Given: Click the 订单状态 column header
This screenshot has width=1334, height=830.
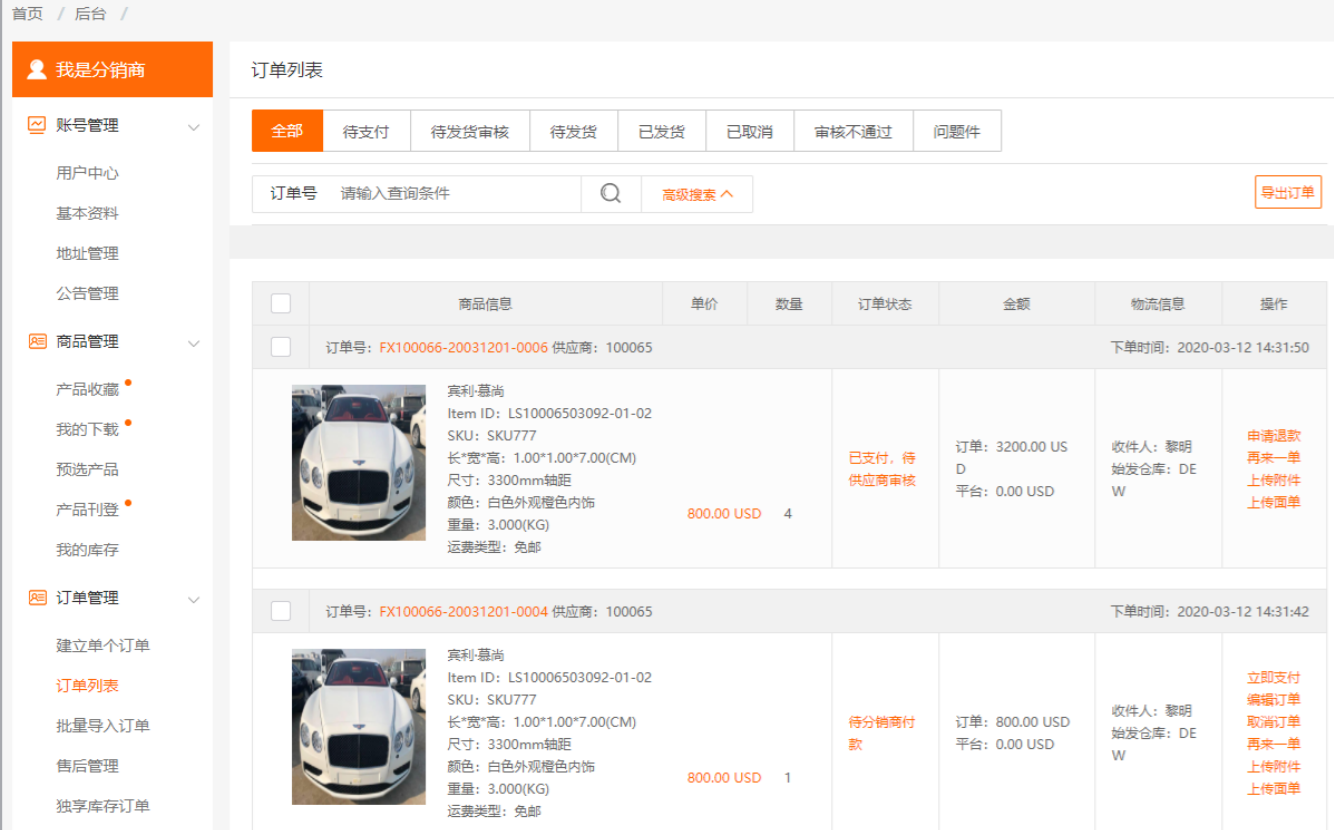Looking at the screenshot, I should [885, 304].
